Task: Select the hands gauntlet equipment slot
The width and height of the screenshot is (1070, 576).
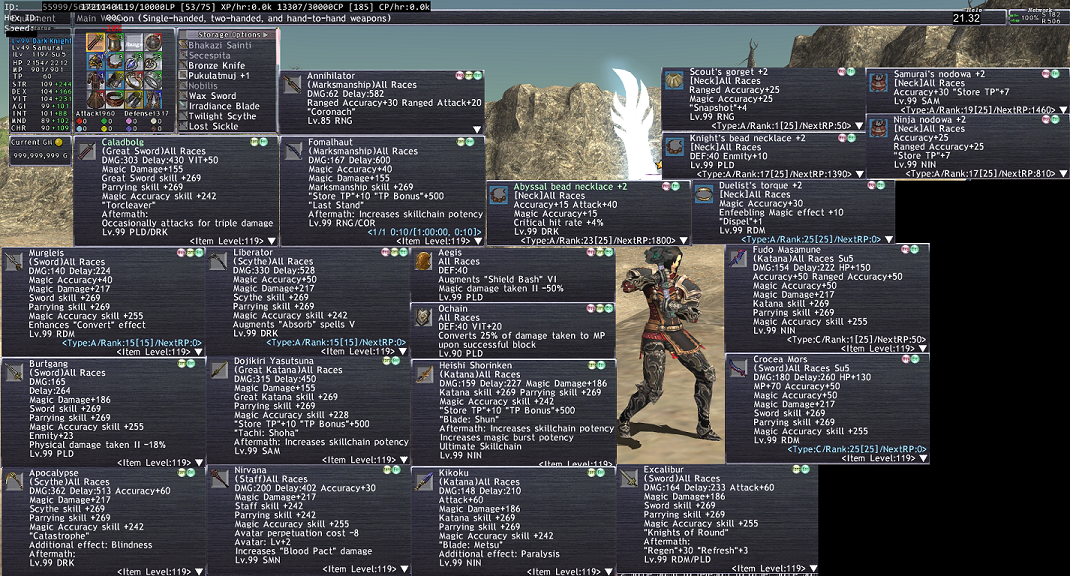Action: [115, 81]
